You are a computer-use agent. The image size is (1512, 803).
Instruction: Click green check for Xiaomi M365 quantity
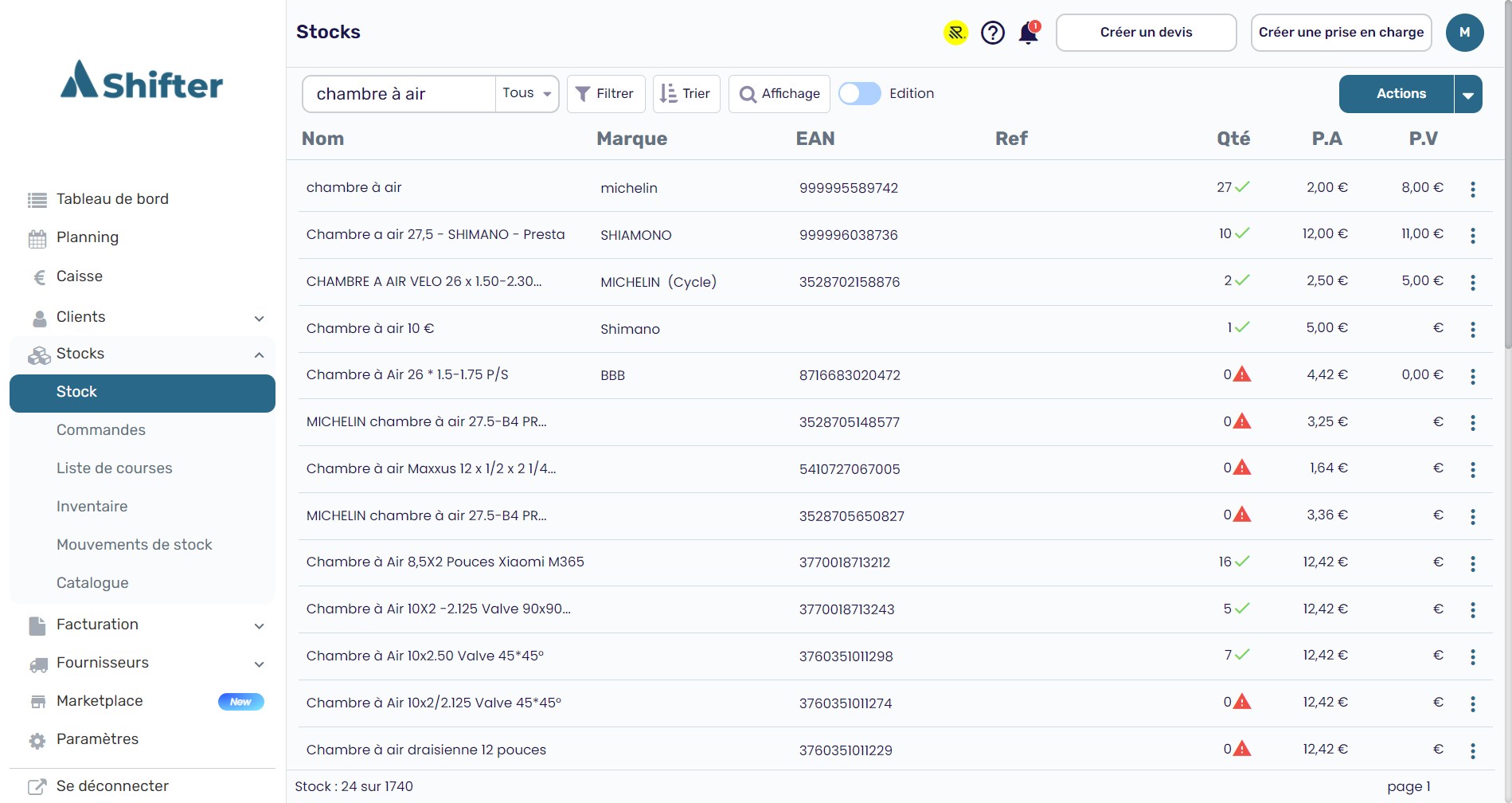[x=1242, y=561]
